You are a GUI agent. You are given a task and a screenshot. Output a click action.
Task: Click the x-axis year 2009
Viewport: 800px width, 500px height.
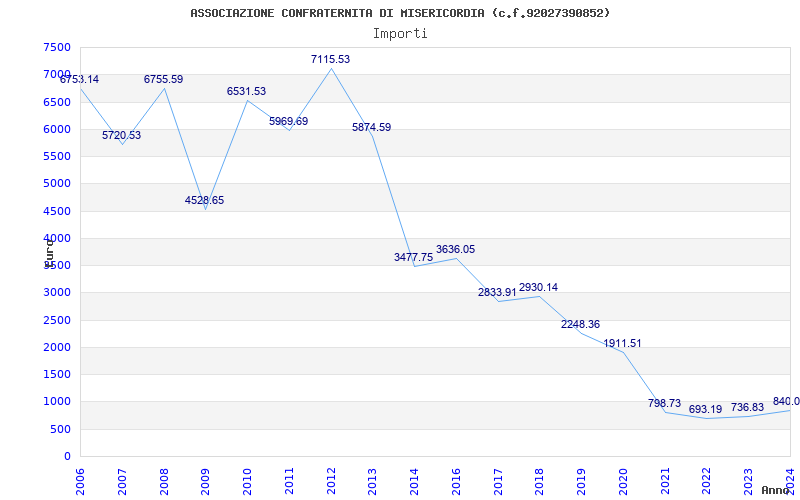coord(206,482)
